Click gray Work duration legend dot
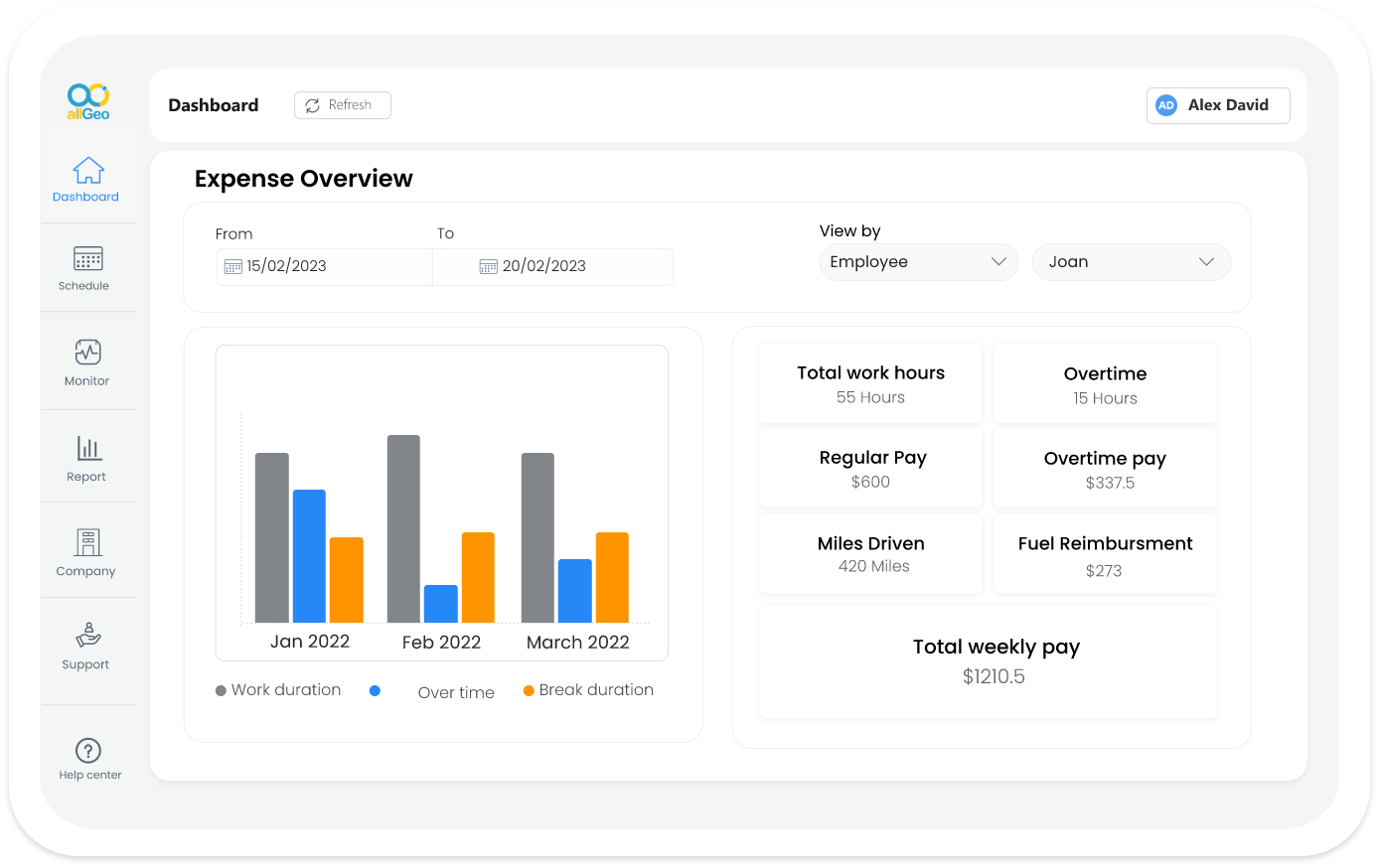Viewport: 1379px width, 868px height. [221, 690]
